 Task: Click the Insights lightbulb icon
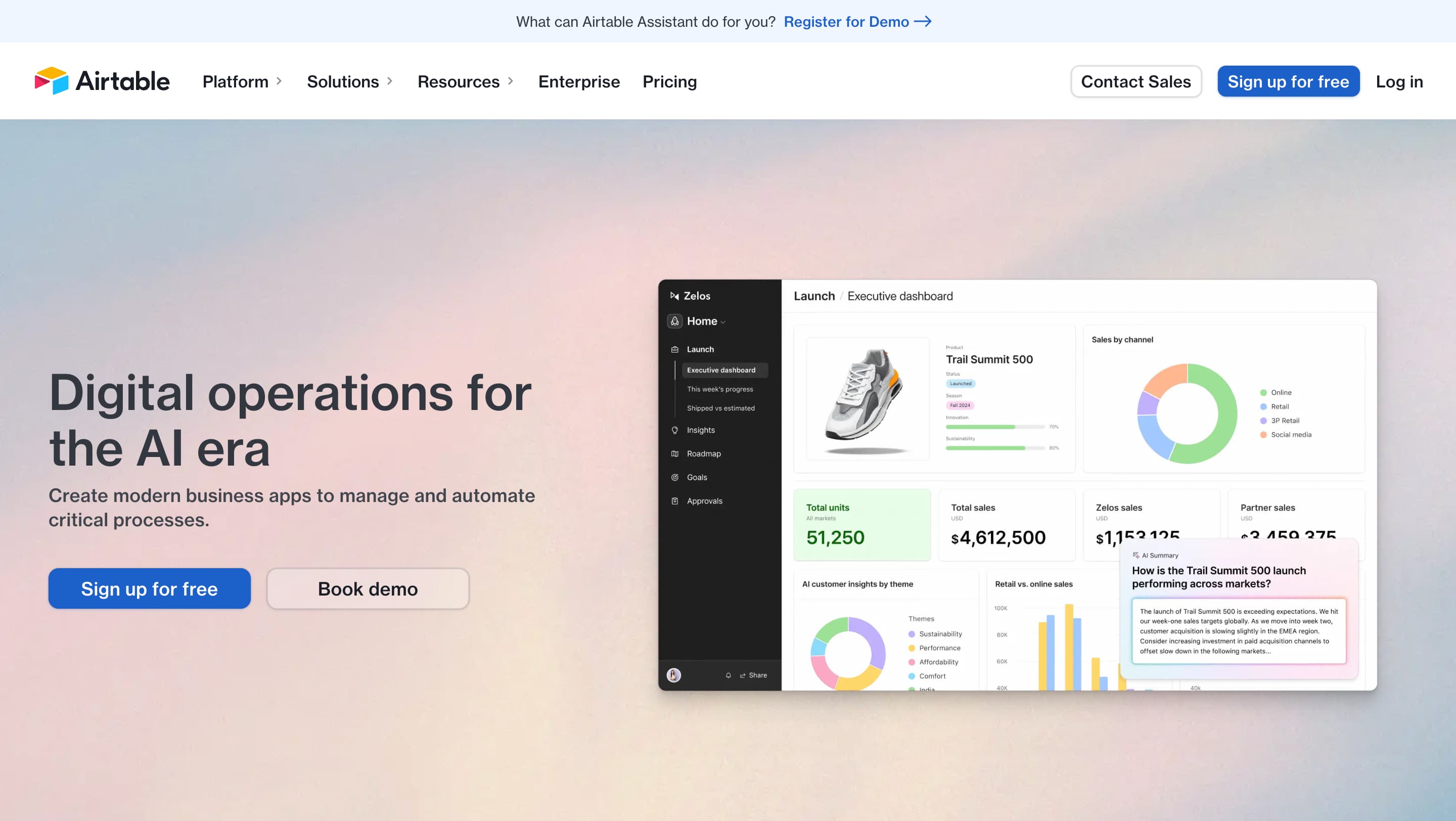(x=675, y=430)
